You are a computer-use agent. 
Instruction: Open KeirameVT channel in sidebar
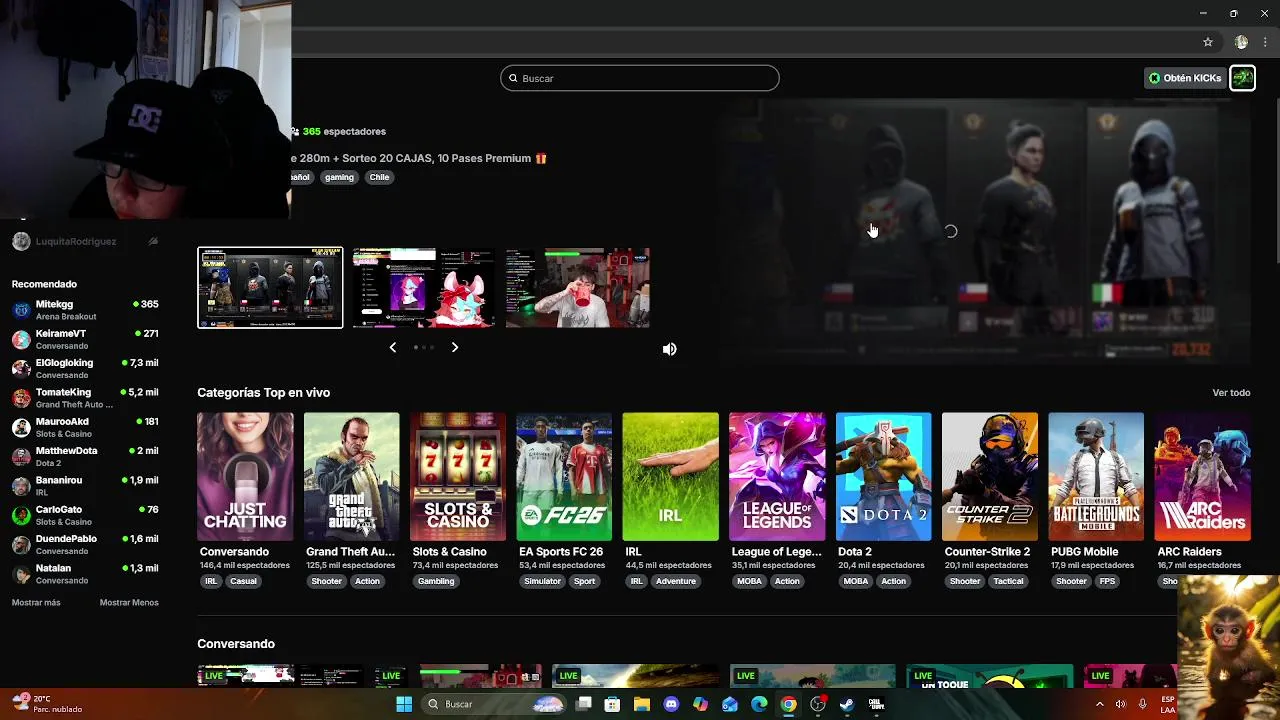85,339
